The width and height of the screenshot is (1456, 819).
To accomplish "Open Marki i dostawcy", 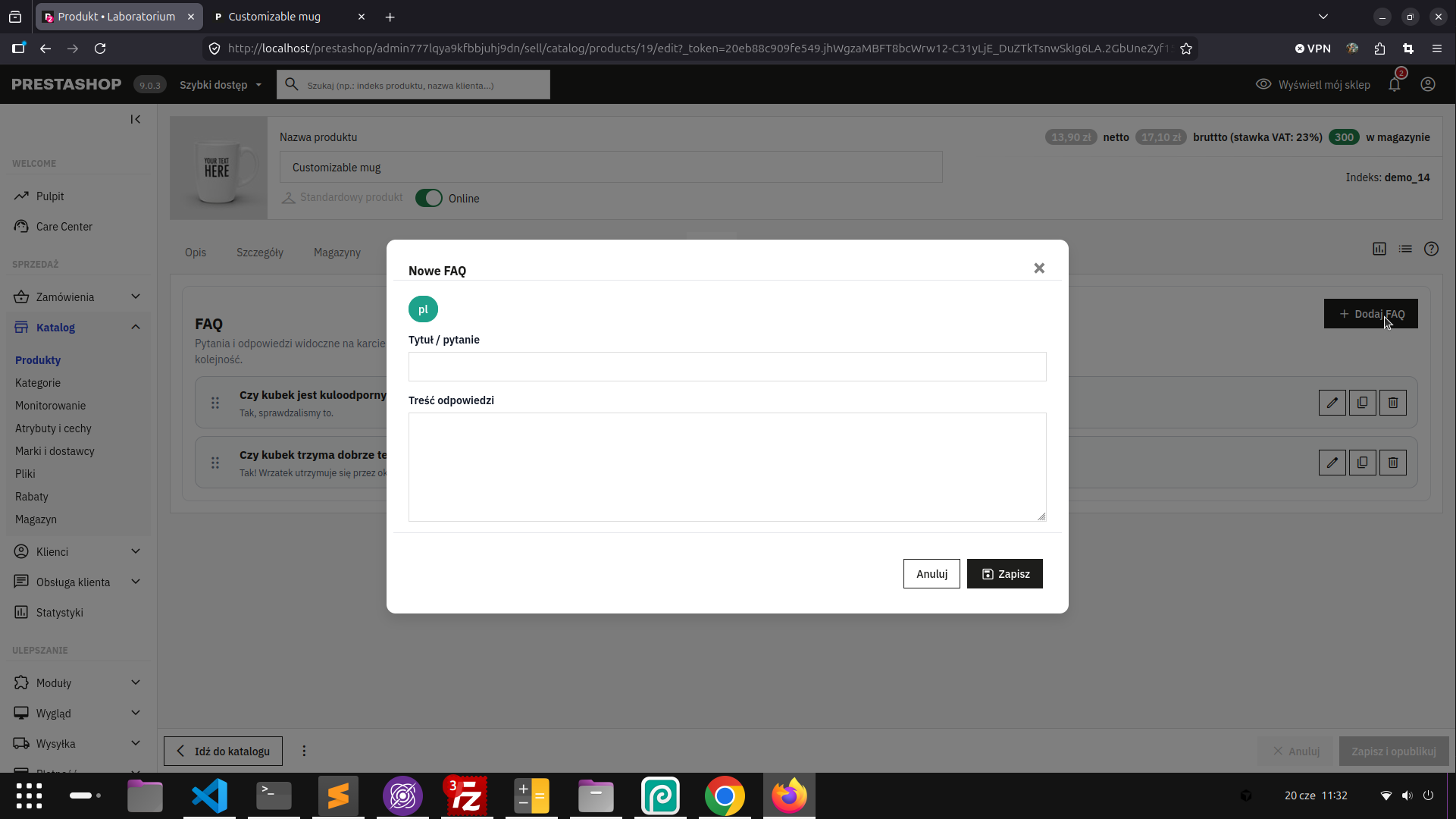I will [55, 451].
